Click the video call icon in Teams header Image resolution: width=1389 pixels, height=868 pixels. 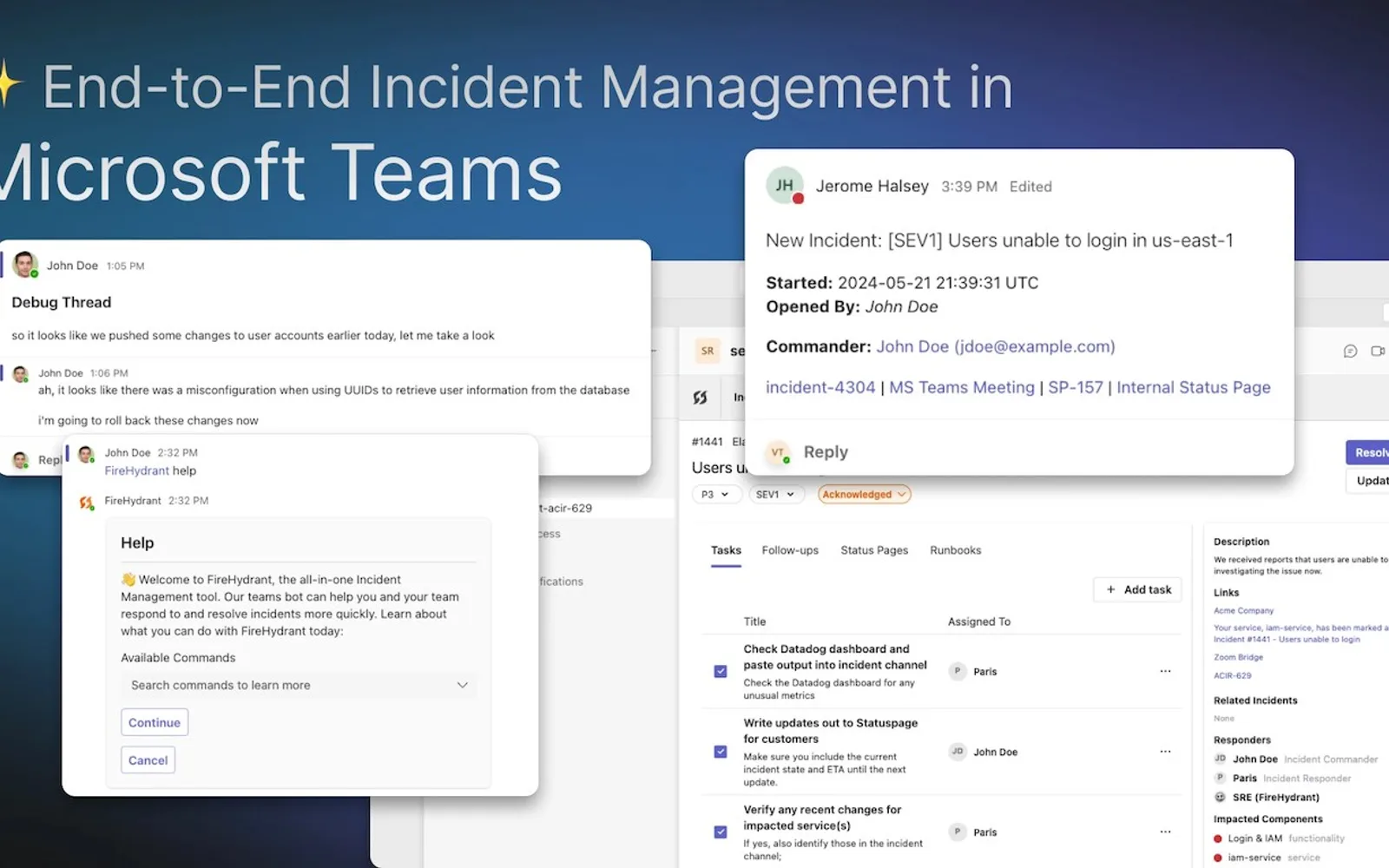tap(1378, 352)
